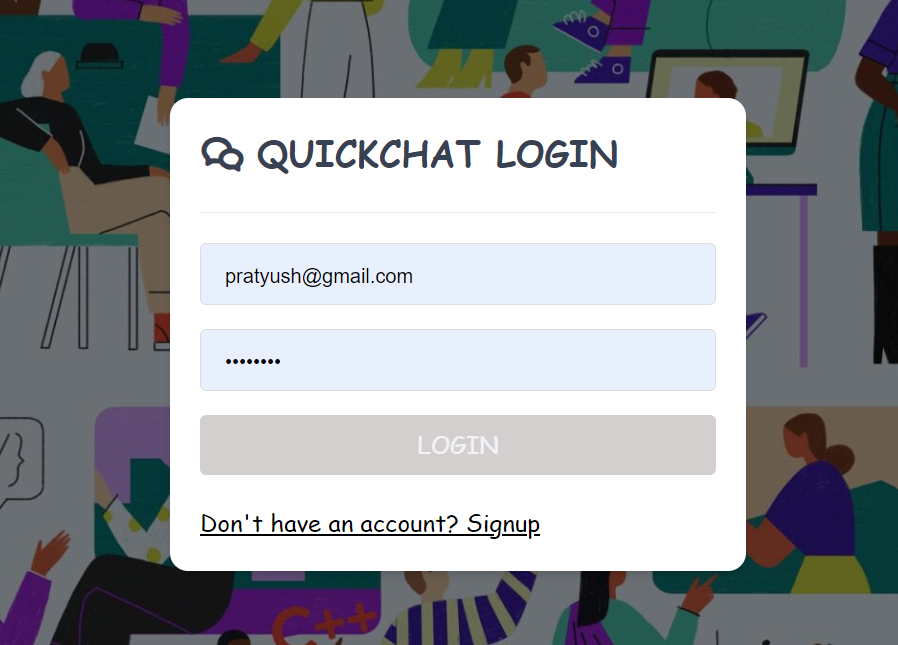Viewport: 898px width, 645px height.
Task: Focus the email field containing pratyush@gmail.com
Action: click(457, 275)
